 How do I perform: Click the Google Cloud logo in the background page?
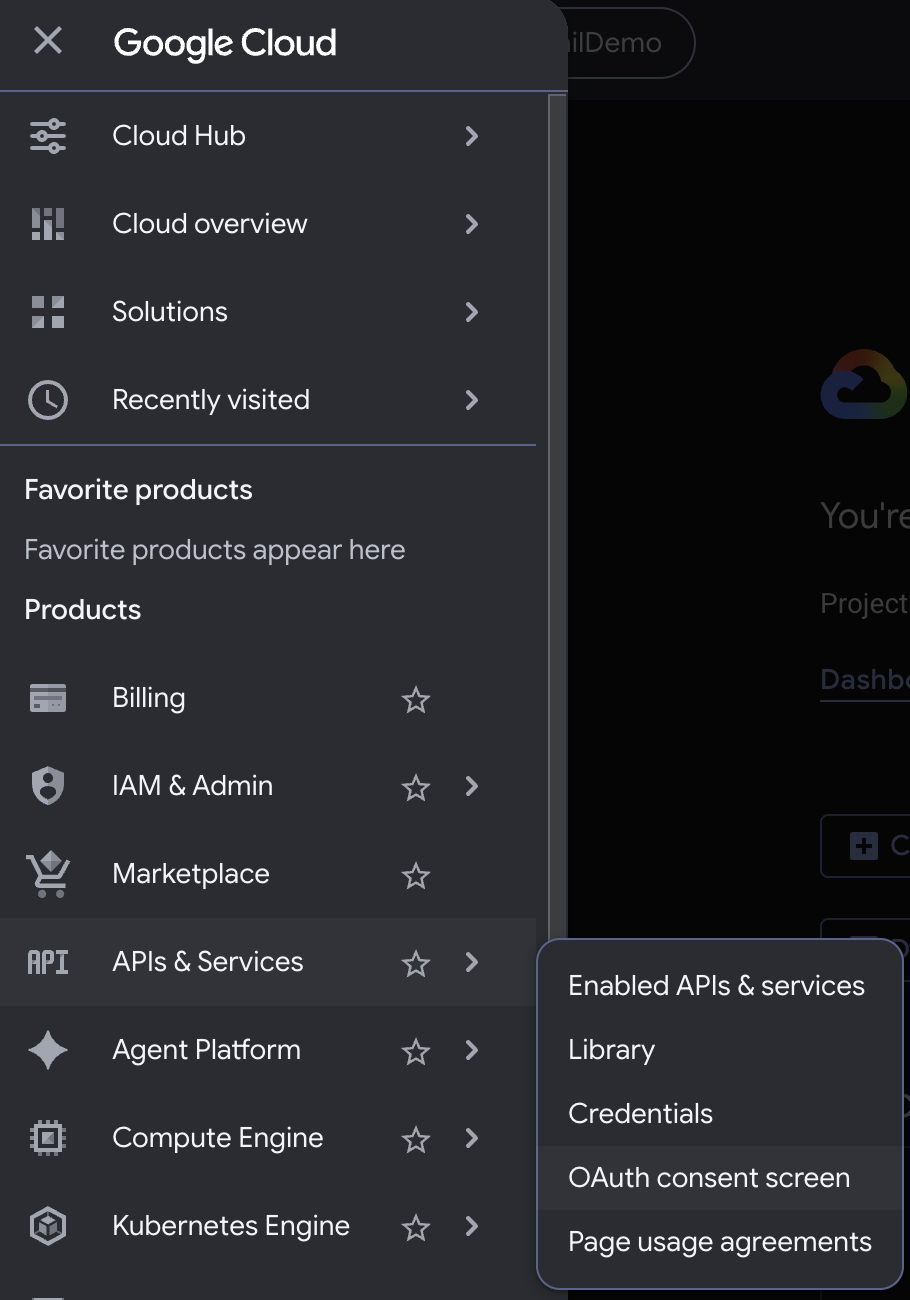(864, 384)
